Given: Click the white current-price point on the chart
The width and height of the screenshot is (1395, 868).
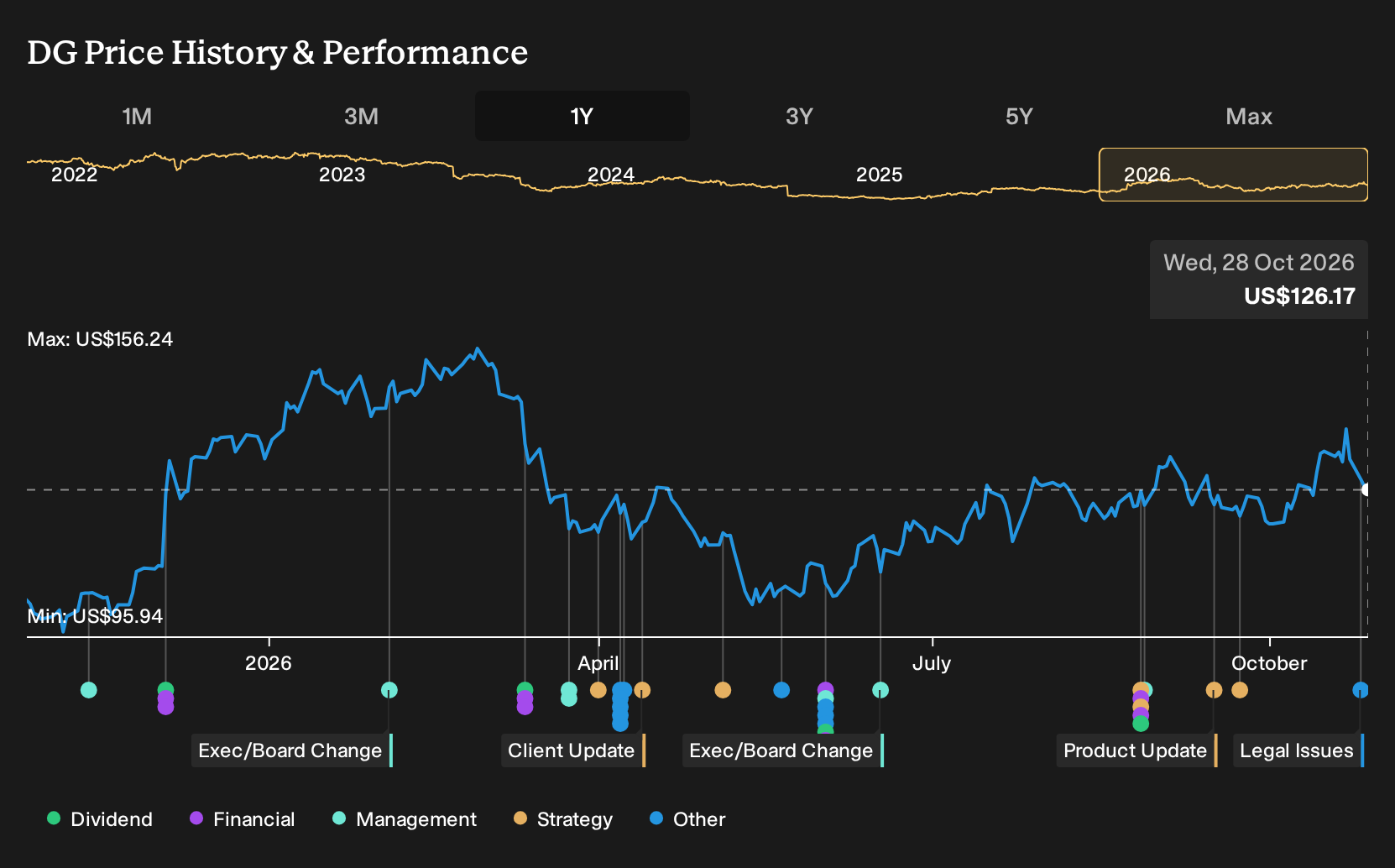Looking at the screenshot, I should pos(1366,489).
